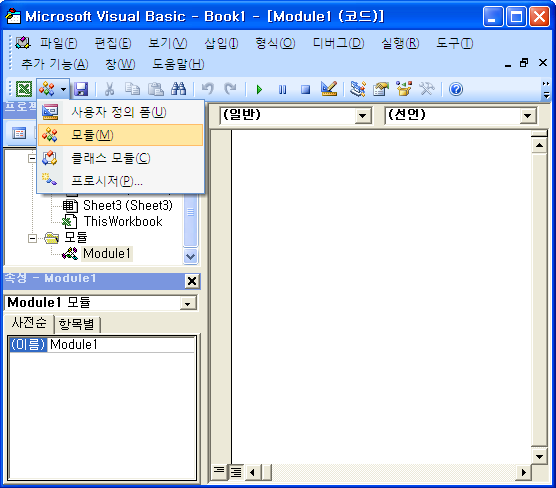Choose 클래스 모듈(C) from dropdown
Viewport: 556px width, 488px height.
click(121, 158)
